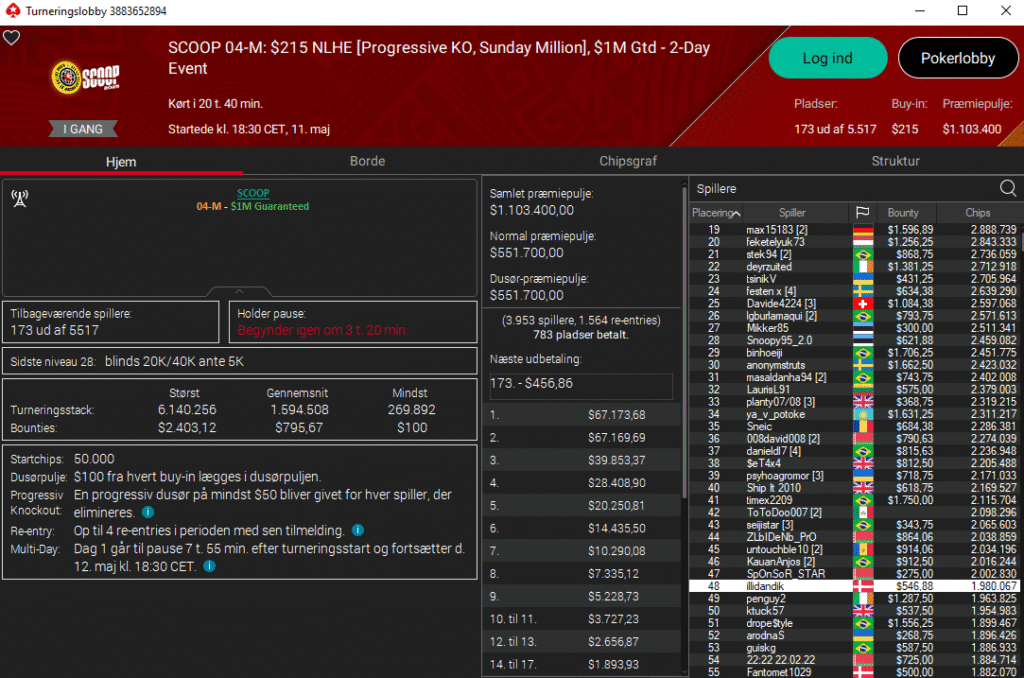Select player Sneic

click(x=854, y=427)
